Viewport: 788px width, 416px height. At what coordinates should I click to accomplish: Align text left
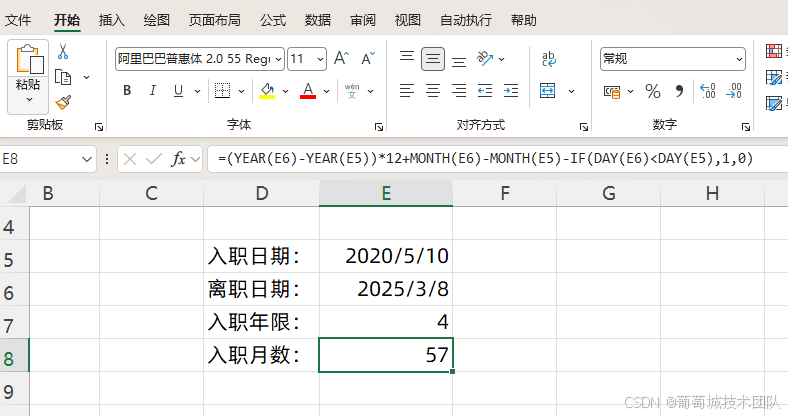407,91
